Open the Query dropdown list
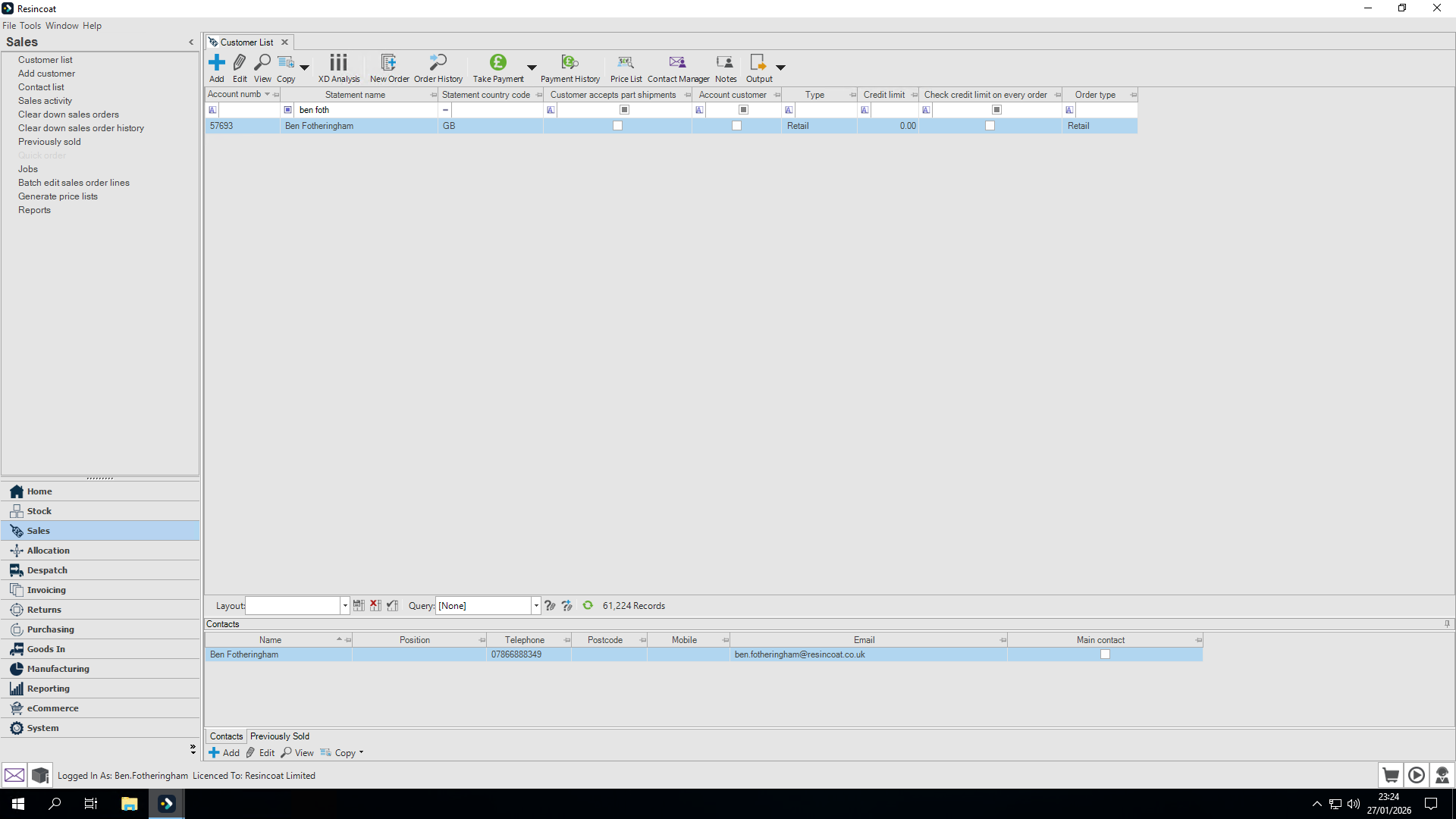1456x819 pixels. 536,605
